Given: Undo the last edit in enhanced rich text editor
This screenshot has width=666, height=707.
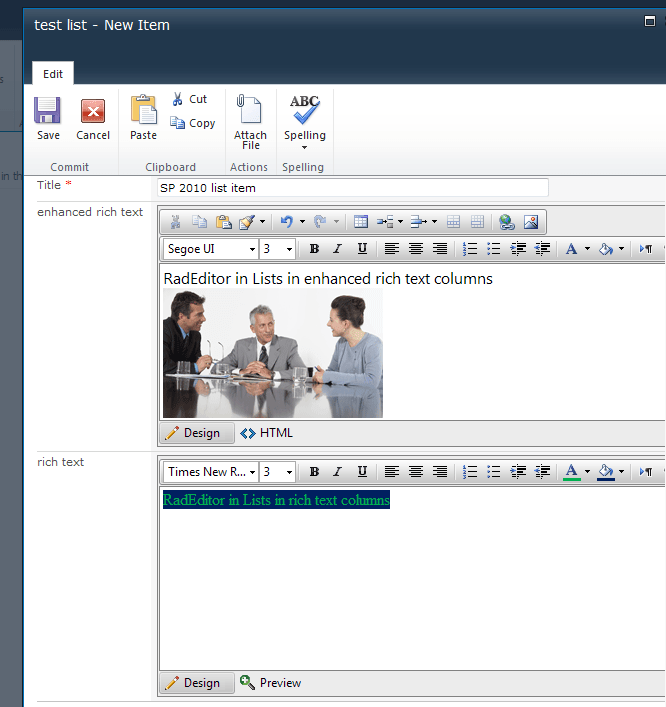Looking at the screenshot, I should (x=287, y=222).
